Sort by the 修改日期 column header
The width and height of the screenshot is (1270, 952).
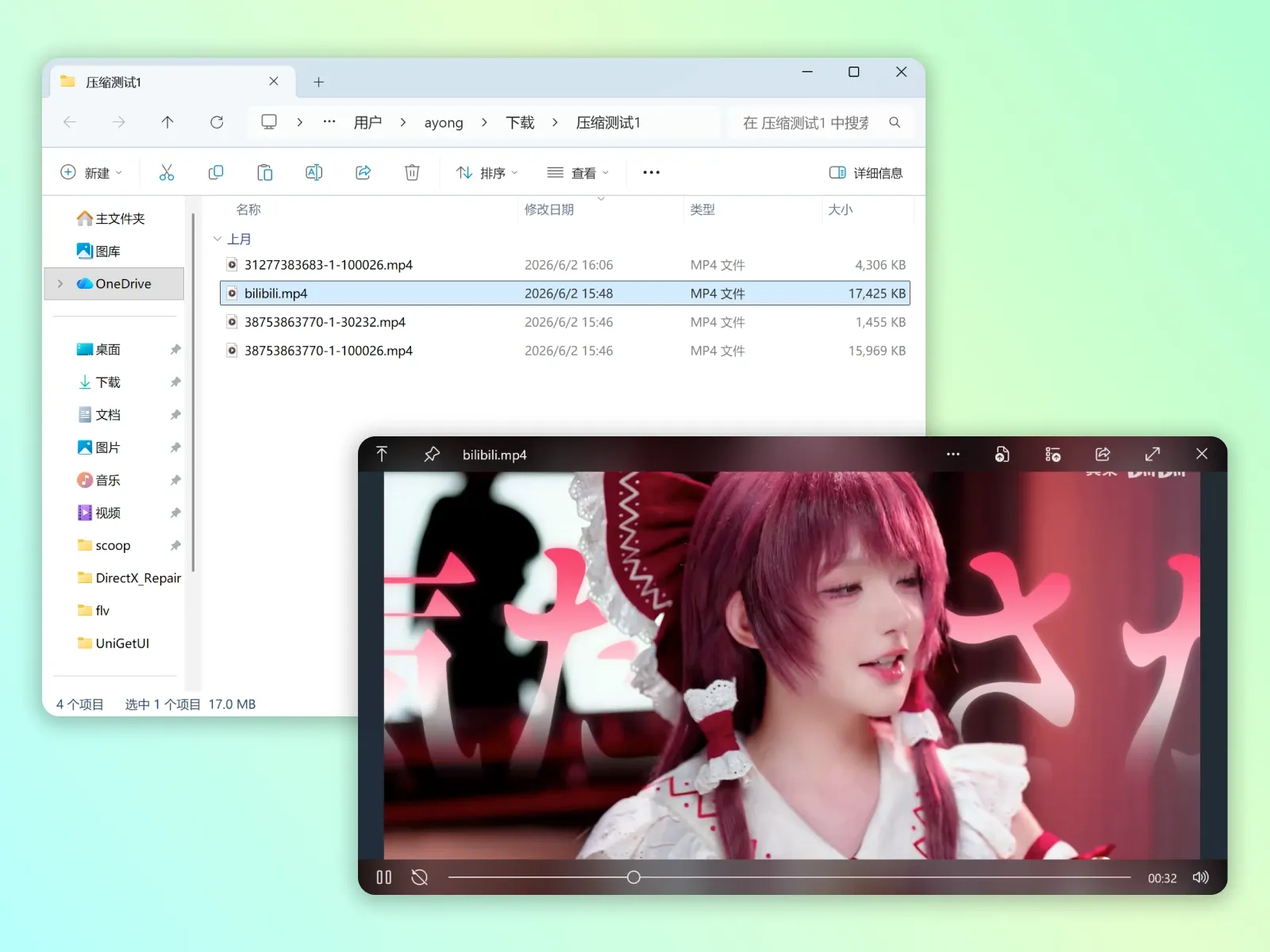coord(549,209)
